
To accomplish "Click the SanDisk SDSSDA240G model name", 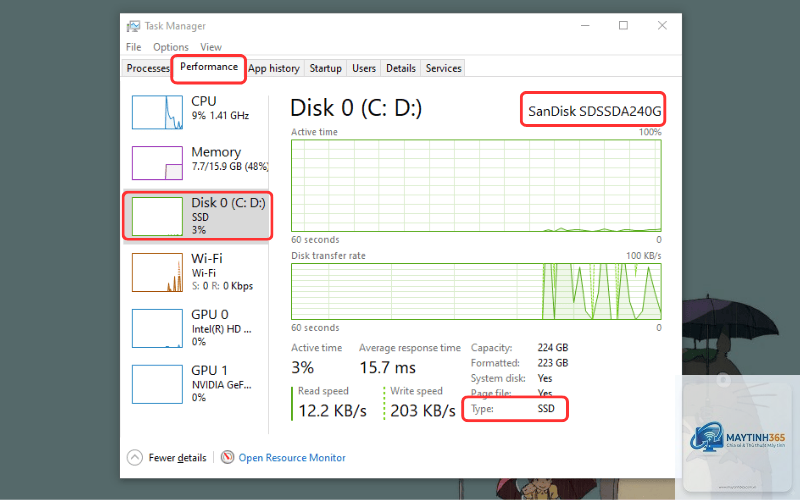I will coord(594,111).
